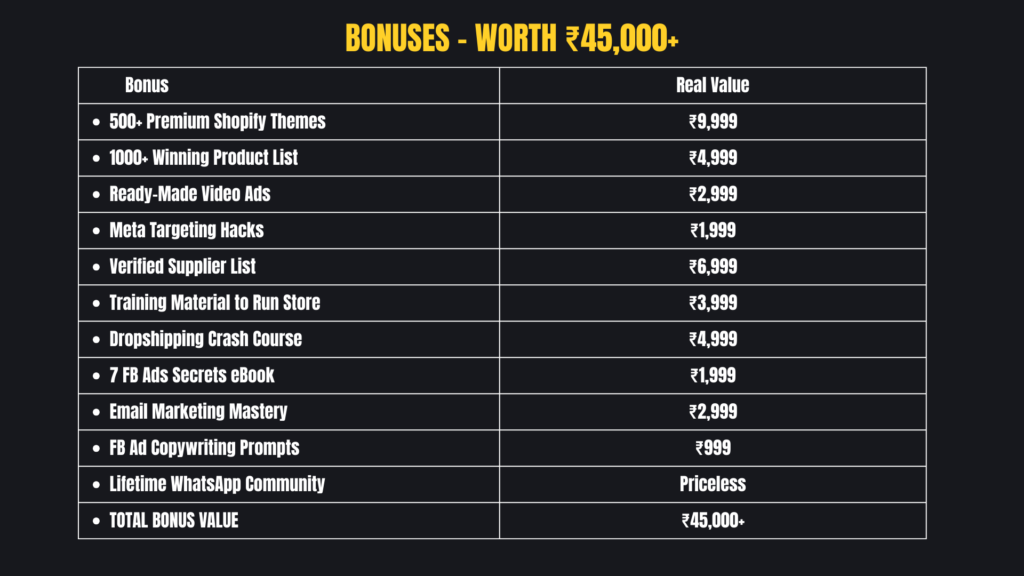Screen dimensions: 1024x576
Task: Click "Training Material to Run Store"
Action: [x=214, y=302]
